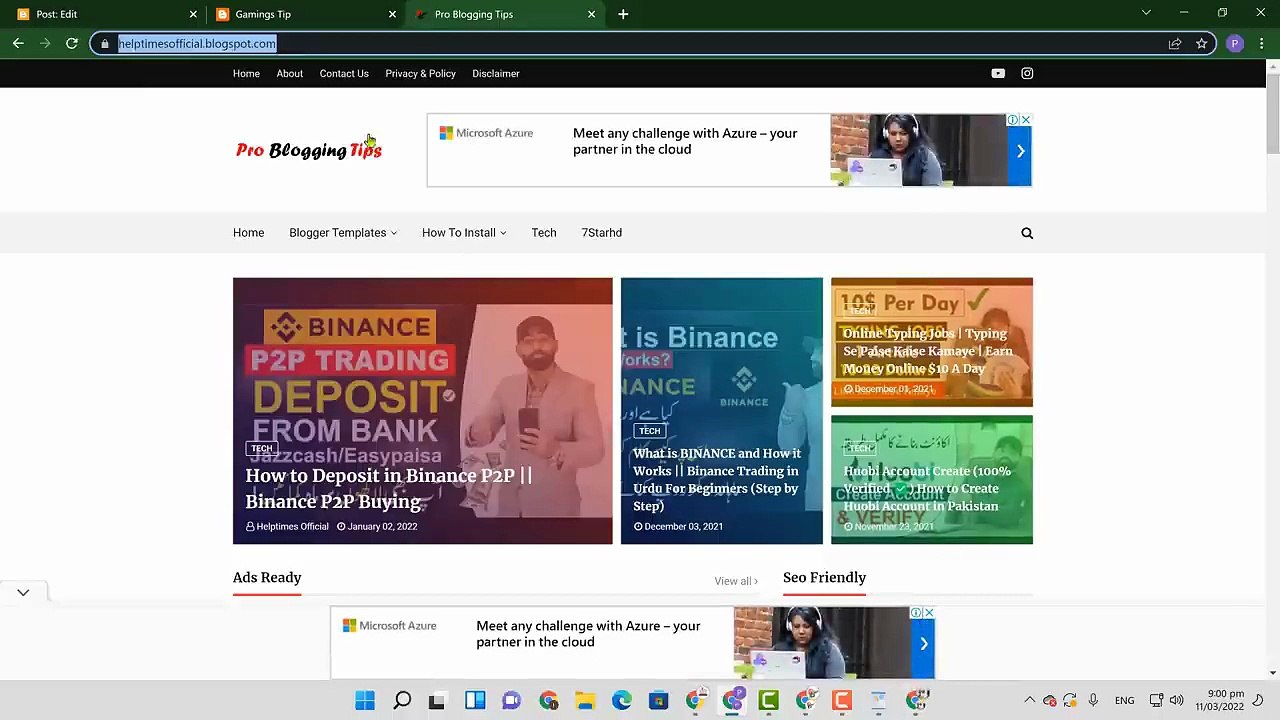The image size is (1280, 720).
Task: Open the ENG language indicator
Action: pyautogui.click(x=1124, y=700)
